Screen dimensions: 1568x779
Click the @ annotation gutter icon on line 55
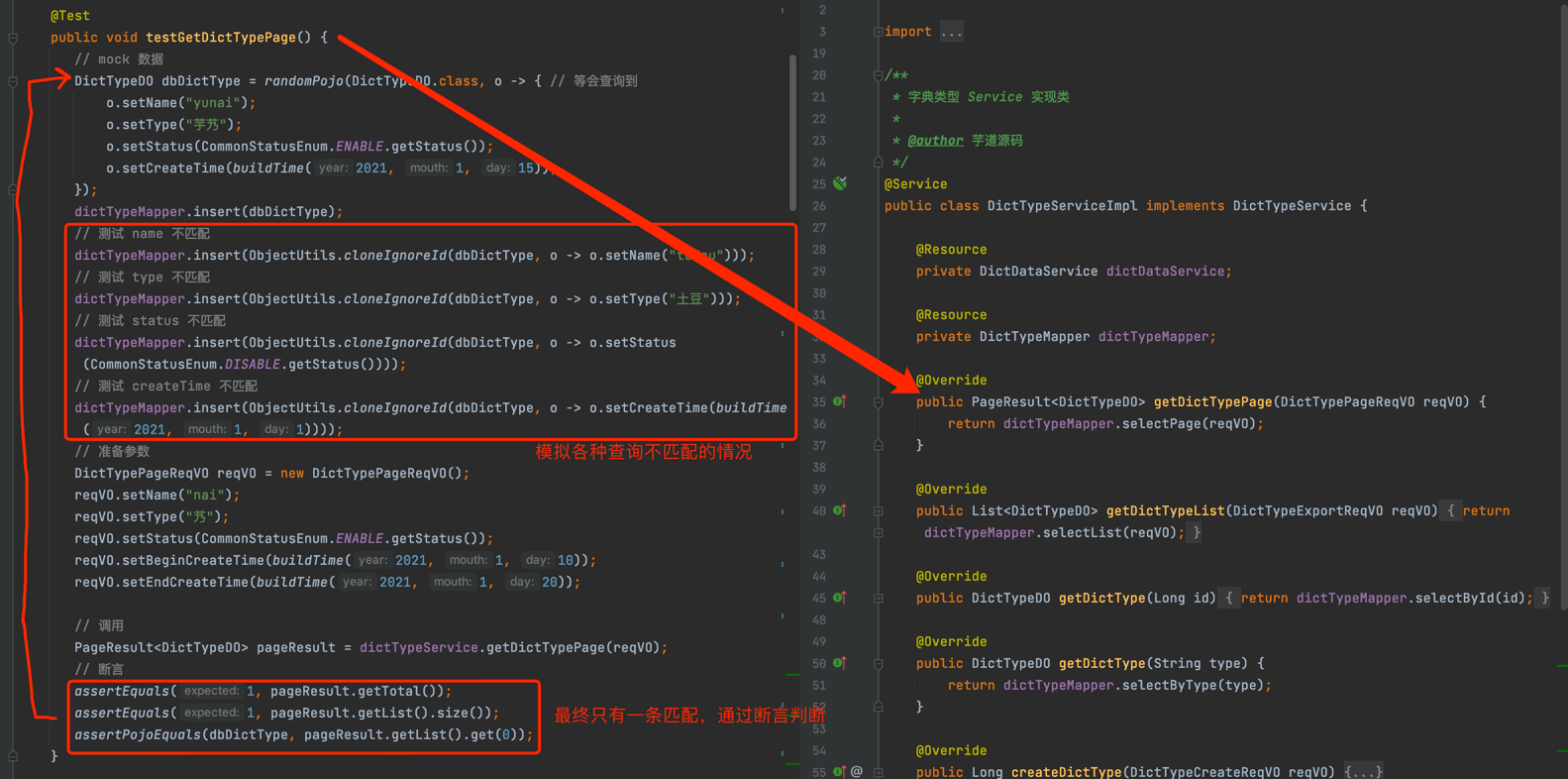coord(857,771)
